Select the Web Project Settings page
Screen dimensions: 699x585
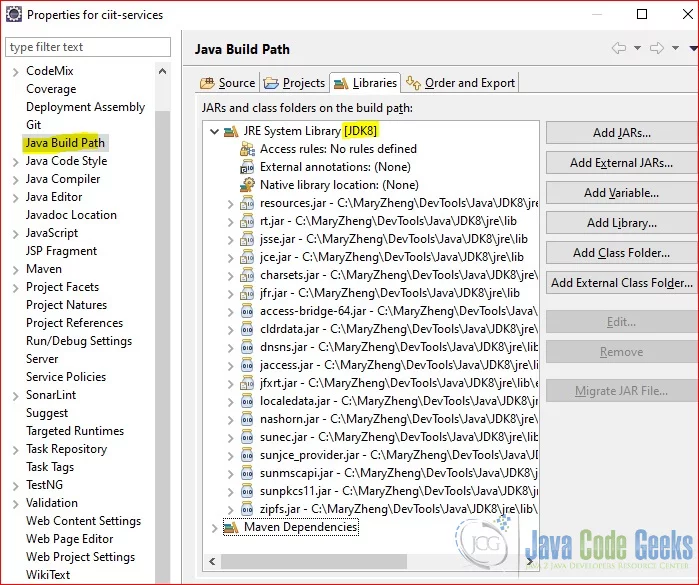[x=80, y=557]
